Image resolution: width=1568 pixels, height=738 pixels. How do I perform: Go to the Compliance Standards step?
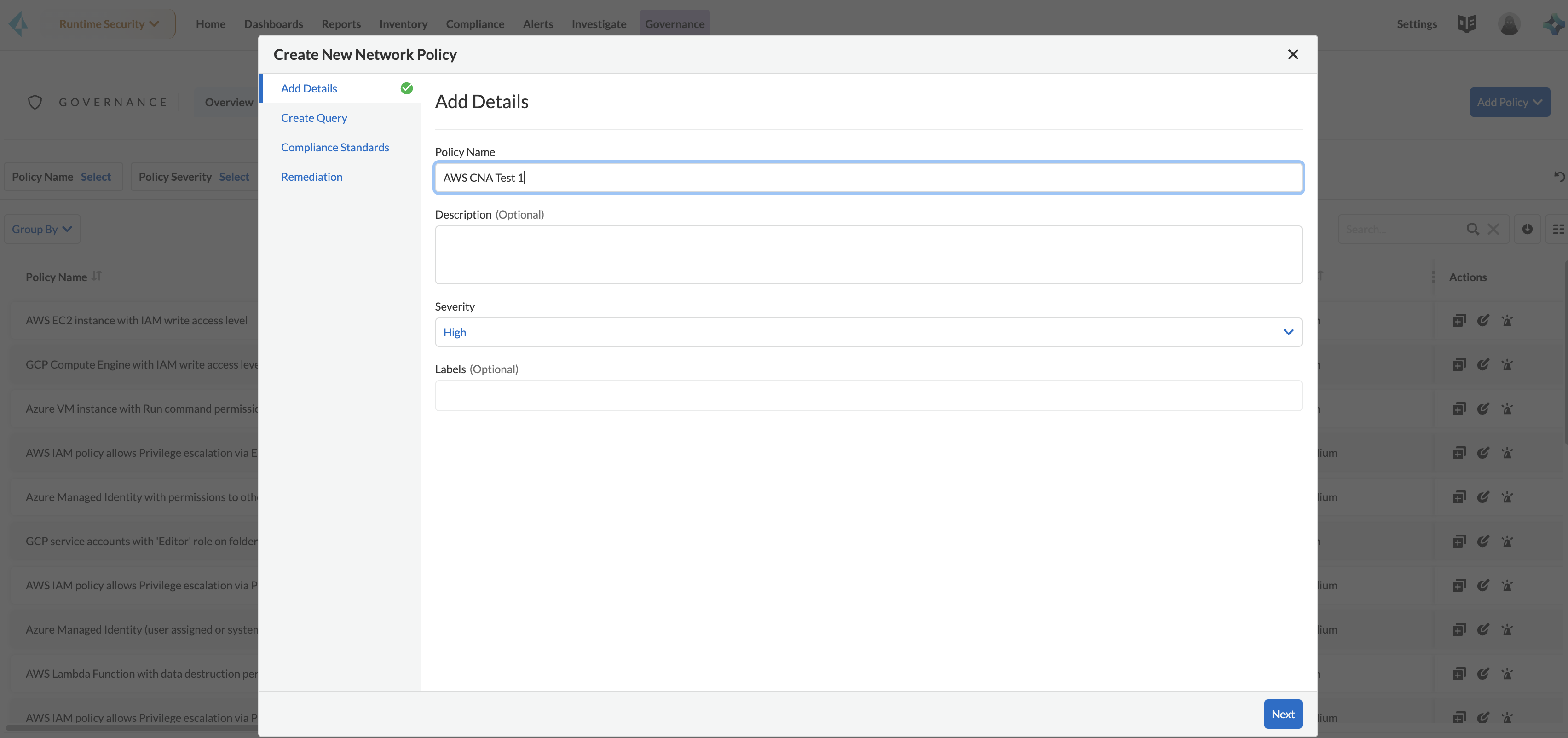335,147
